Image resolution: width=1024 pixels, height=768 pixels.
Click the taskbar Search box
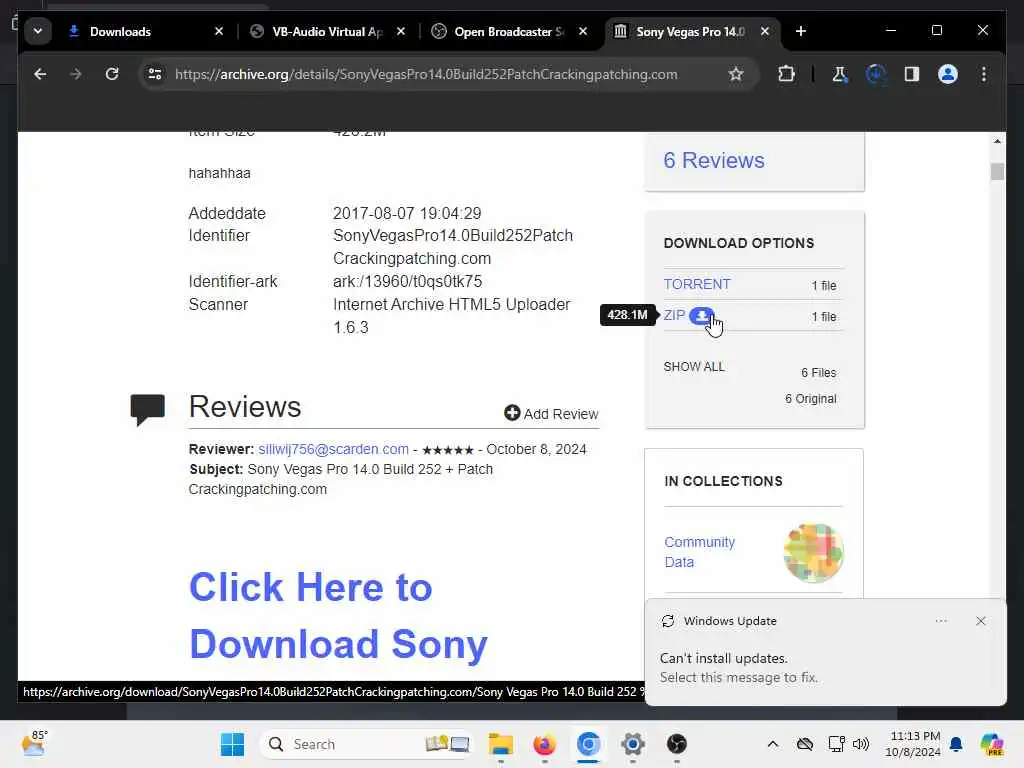tap(366, 744)
